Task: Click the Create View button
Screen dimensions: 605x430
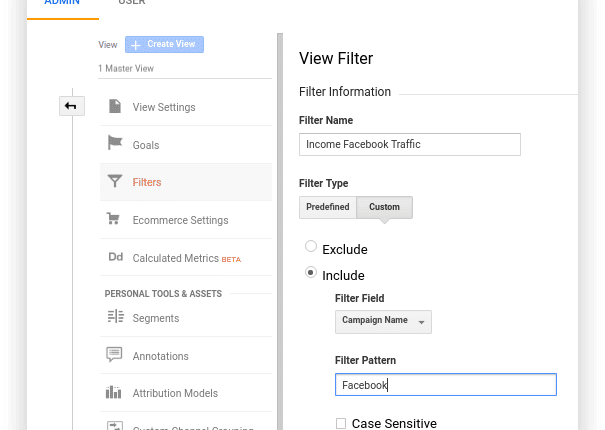Action: [164, 44]
